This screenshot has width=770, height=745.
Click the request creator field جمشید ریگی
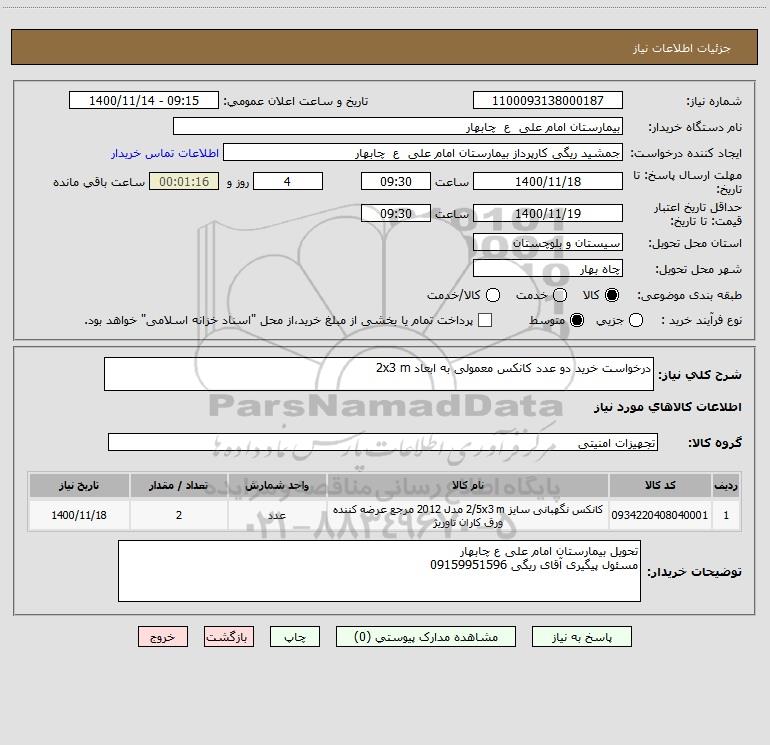pos(423,152)
